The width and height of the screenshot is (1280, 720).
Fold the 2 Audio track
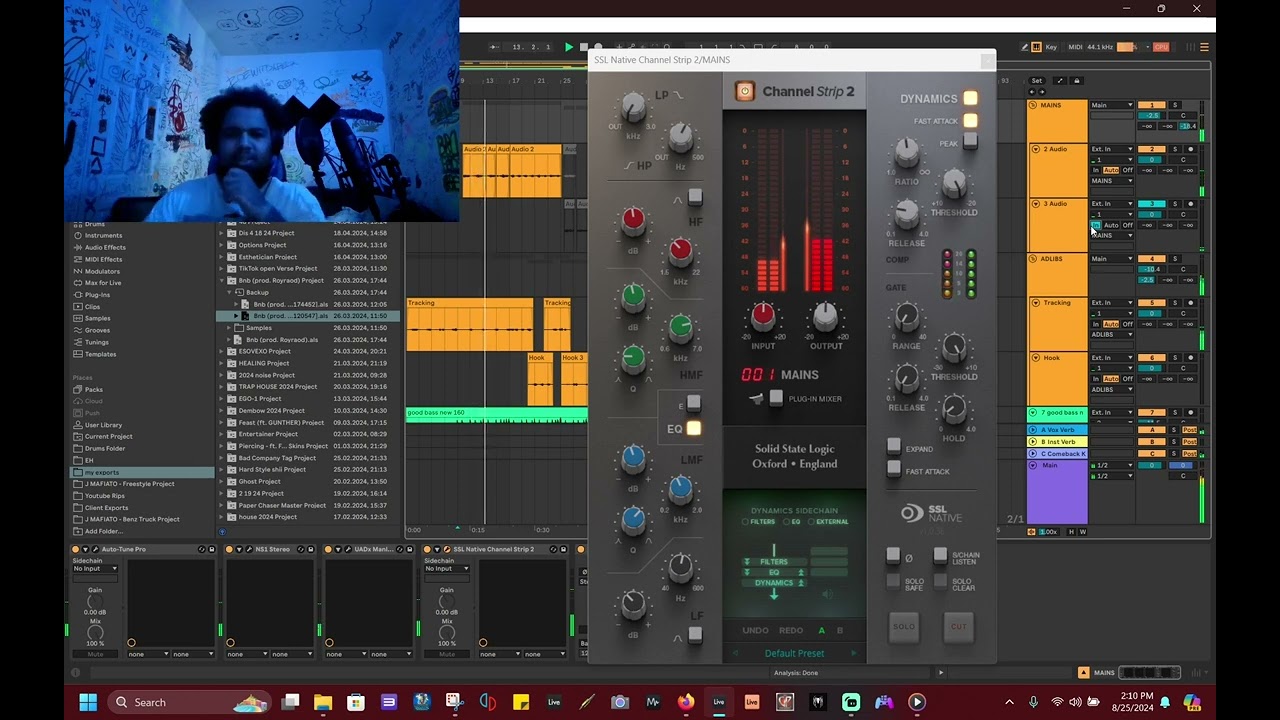click(x=1035, y=149)
